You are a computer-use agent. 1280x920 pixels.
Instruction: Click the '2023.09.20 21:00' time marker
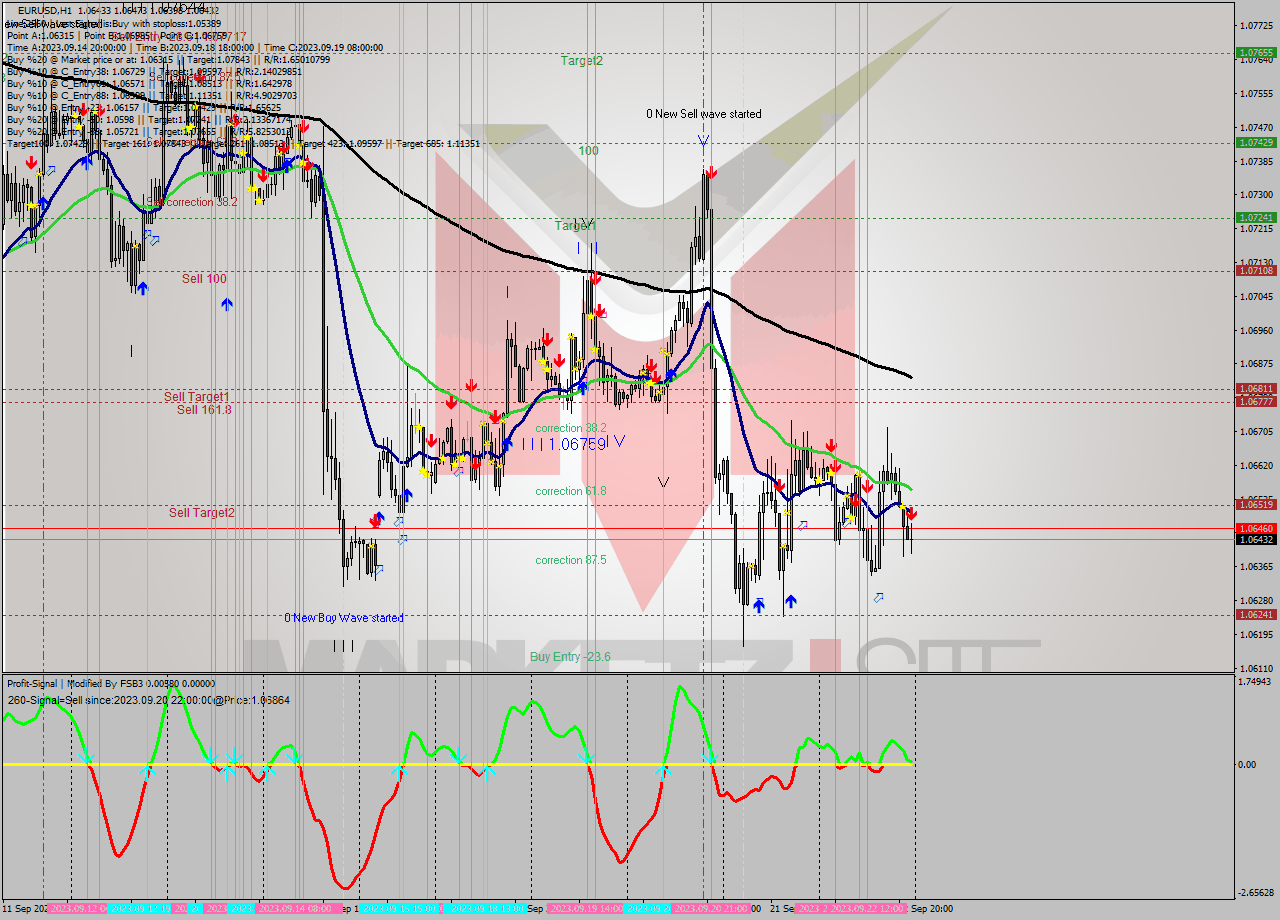(710, 909)
